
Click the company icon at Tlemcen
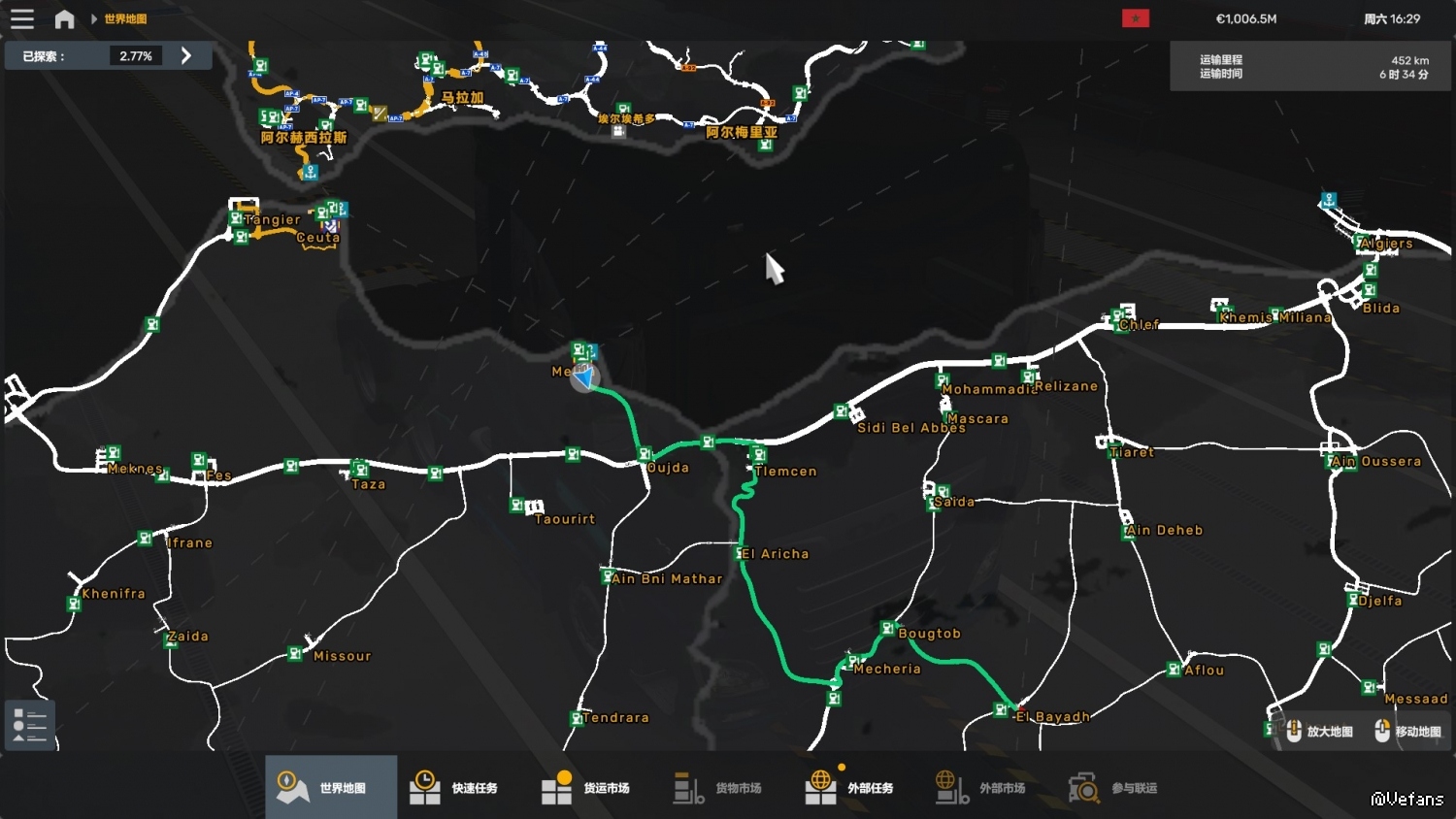[759, 454]
